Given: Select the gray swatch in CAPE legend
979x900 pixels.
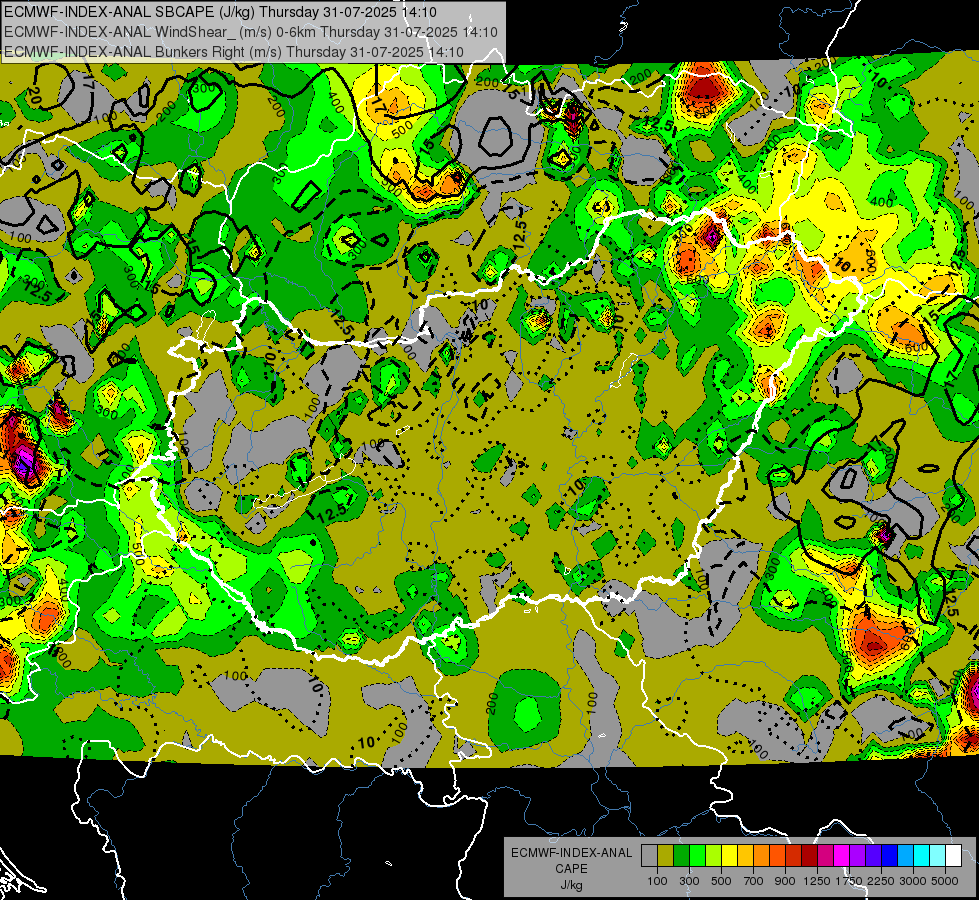Looking at the screenshot, I should pyautogui.click(x=649, y=855).
